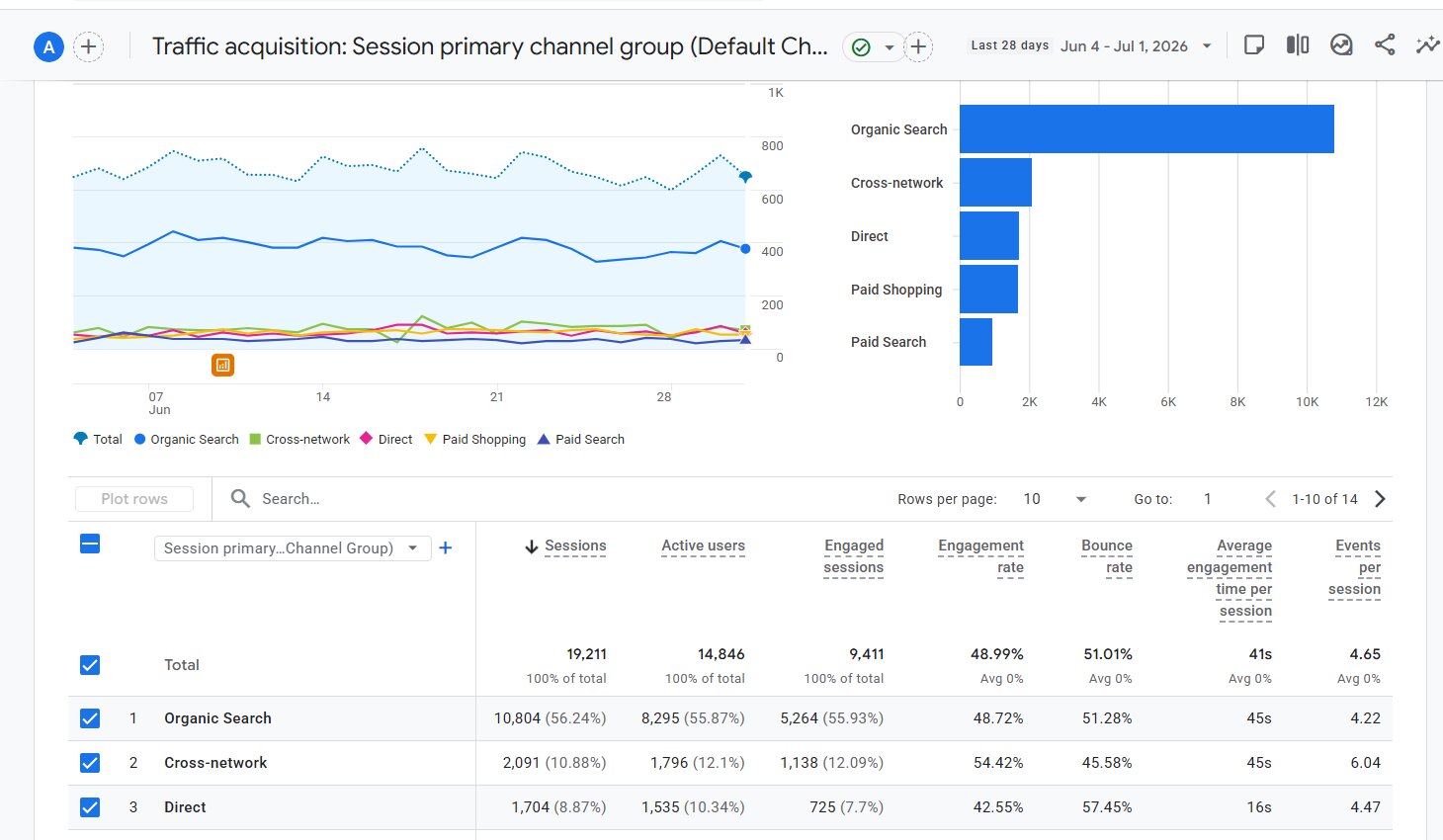The height and width of the screenshot is (840, 1443).
Task: Click the Organic Search sessions value 10,804
Action: (x=517, y=718)
